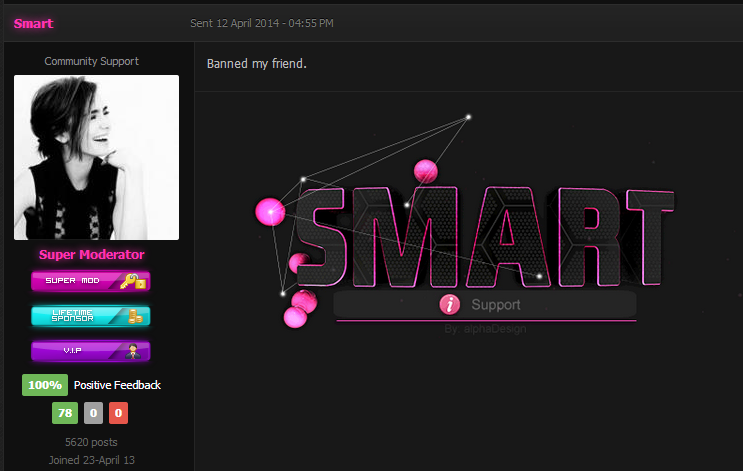Open the Smart username profile link
Viewport: 743px width, 471px height.
34,23
